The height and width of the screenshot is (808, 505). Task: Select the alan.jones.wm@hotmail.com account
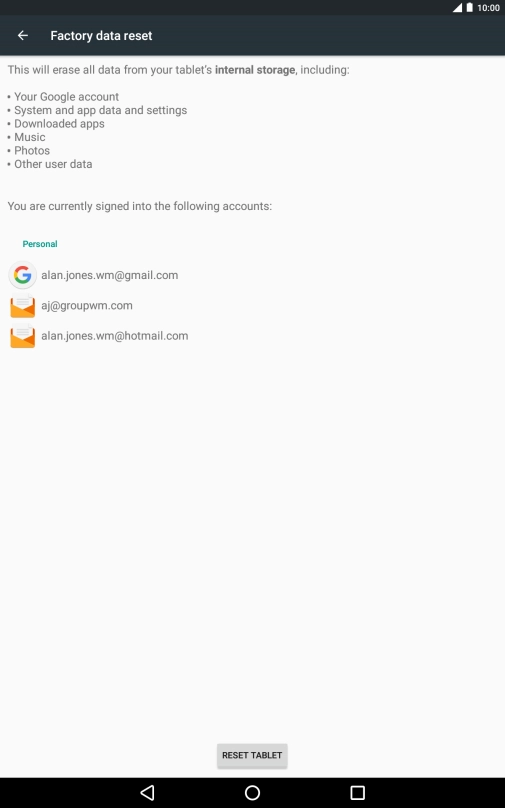click(x=115, y=336)
